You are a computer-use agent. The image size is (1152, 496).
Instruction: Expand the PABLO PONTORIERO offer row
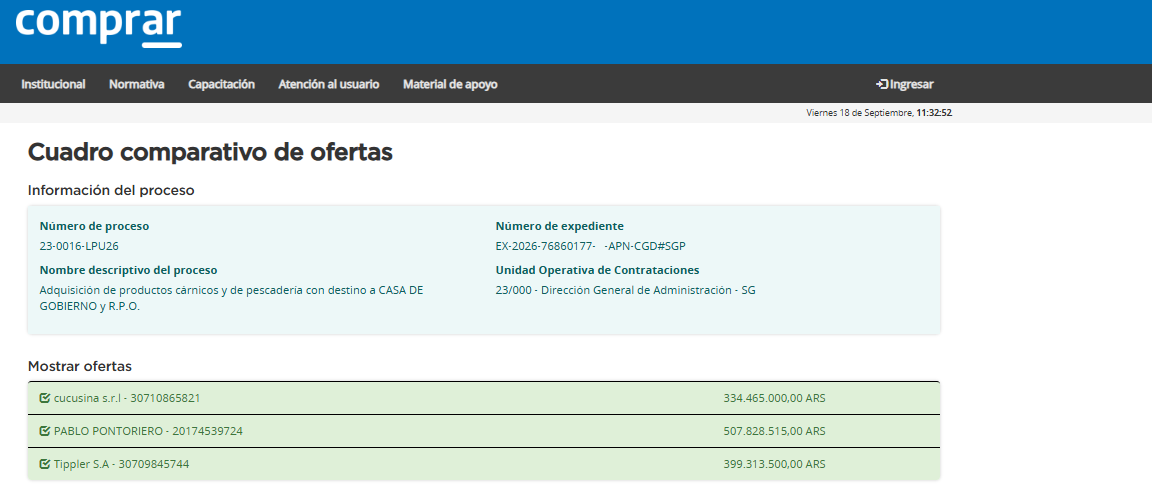(x=483, y=431)
